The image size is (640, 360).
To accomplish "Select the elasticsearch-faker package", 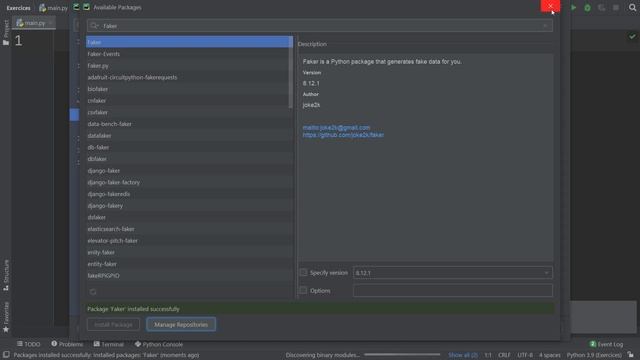I will (x=189, y=229).
